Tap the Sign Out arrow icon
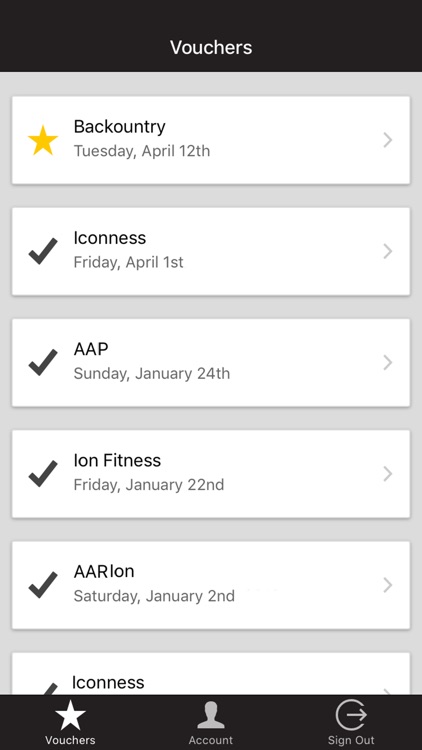This screenshot has height=750, width=422. [x=351, y=715]
